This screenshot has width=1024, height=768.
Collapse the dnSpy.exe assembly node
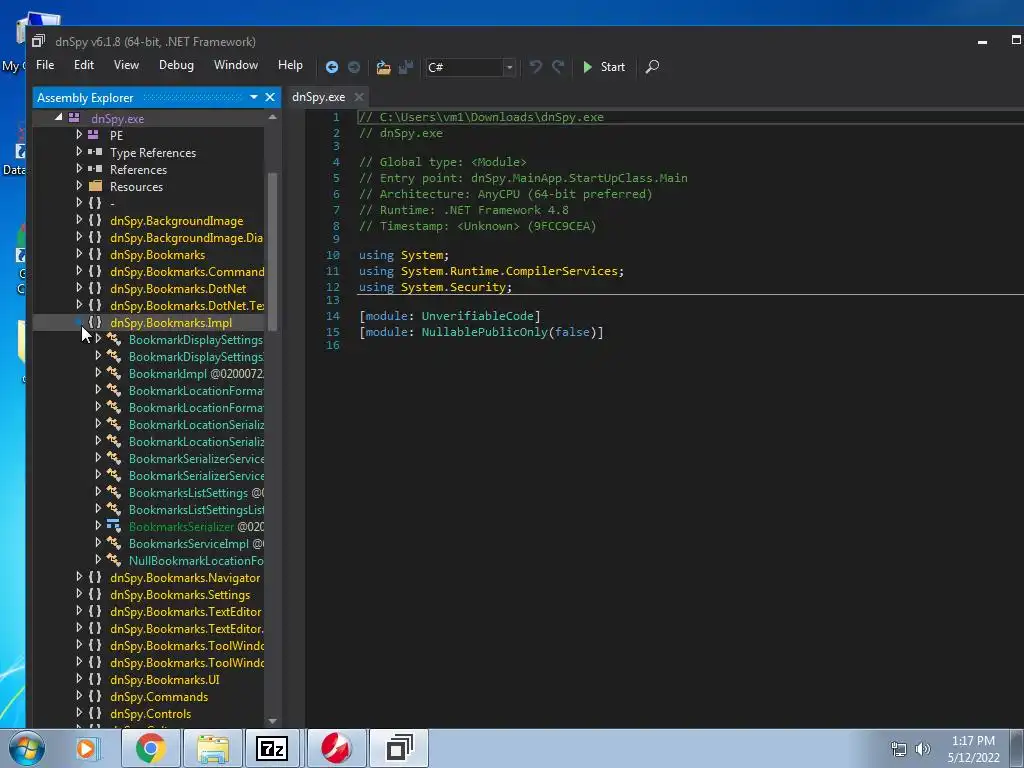[59, 118]
